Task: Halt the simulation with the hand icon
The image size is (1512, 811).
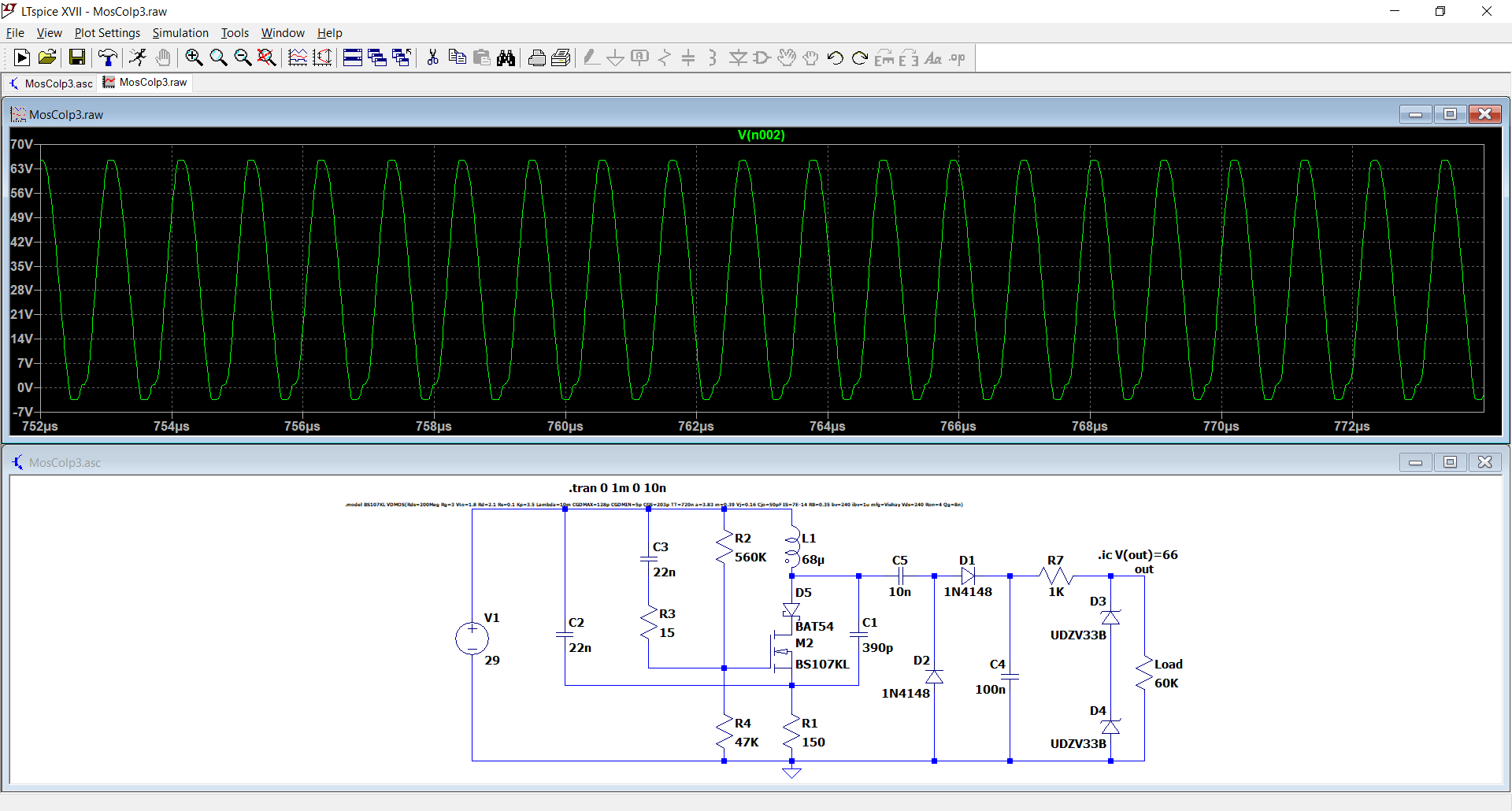Action: (163, 57)
